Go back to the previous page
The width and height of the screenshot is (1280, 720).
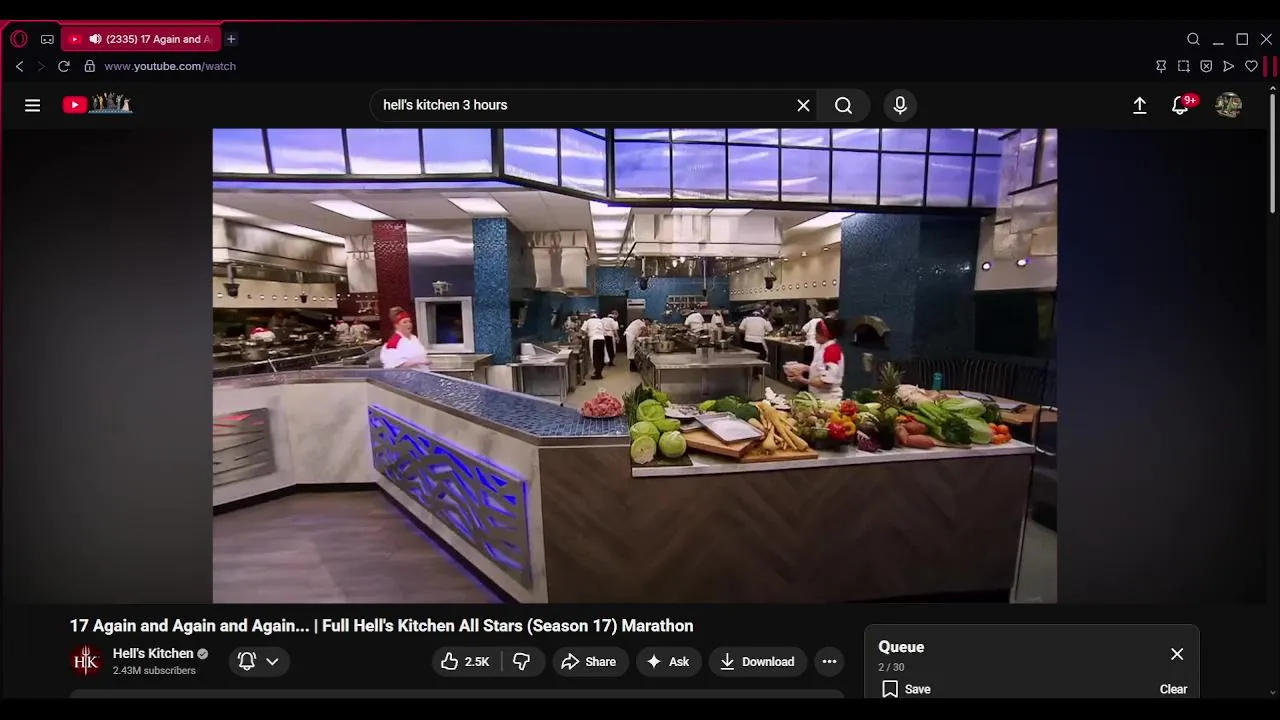tap(19, 66)
